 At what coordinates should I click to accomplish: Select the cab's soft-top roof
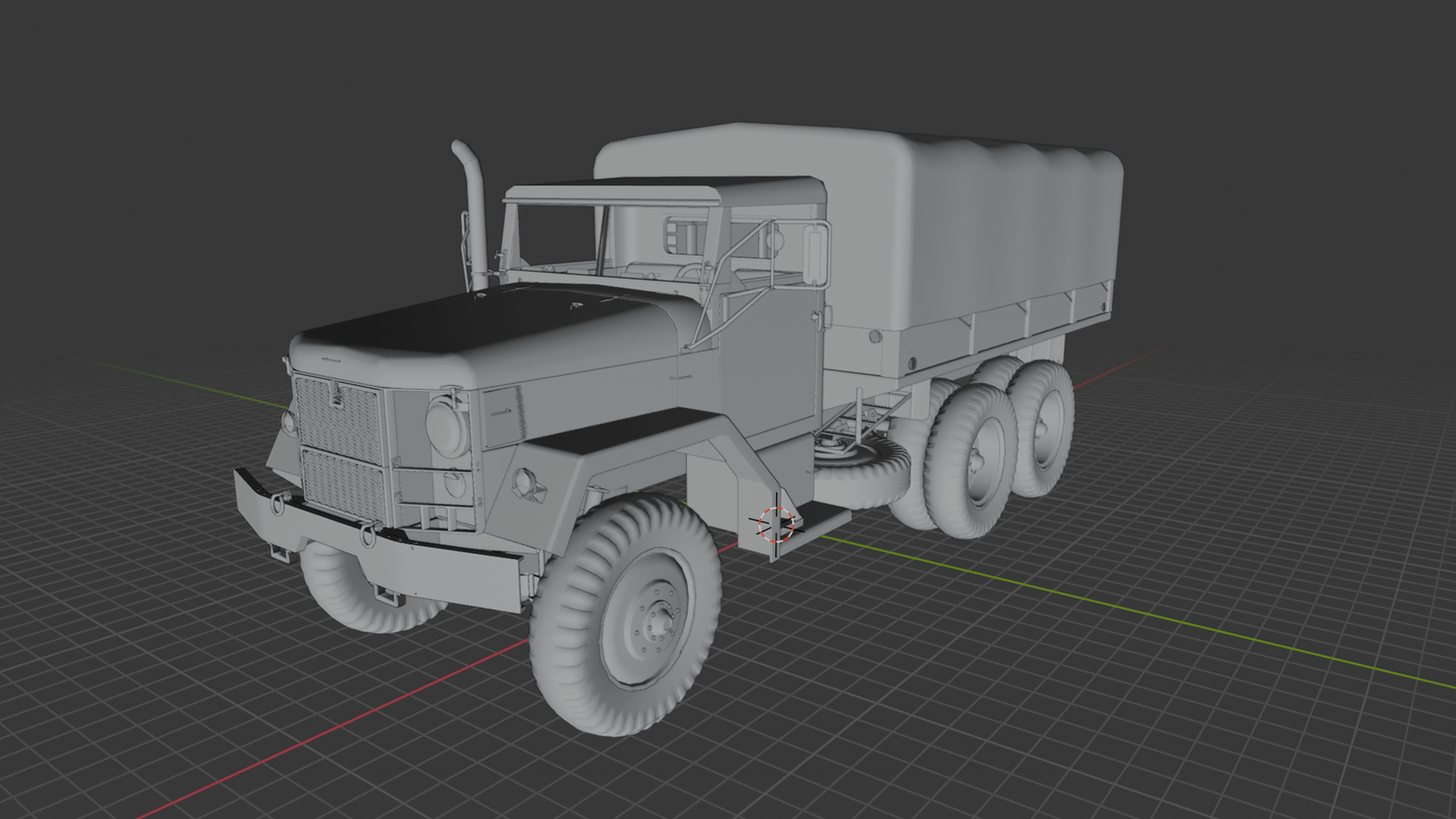click(x=664, y=190)
